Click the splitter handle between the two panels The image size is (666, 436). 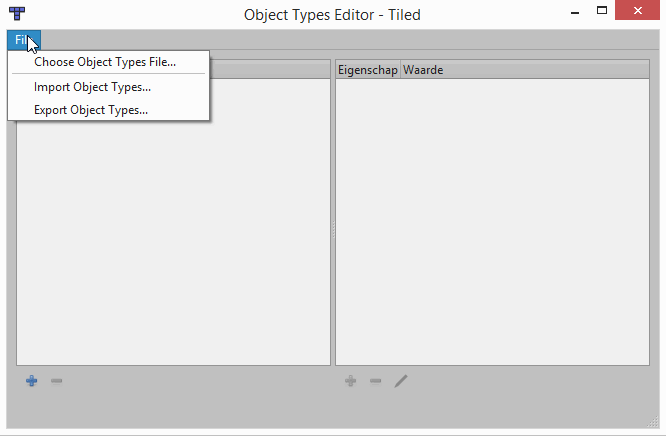[333, 229]
